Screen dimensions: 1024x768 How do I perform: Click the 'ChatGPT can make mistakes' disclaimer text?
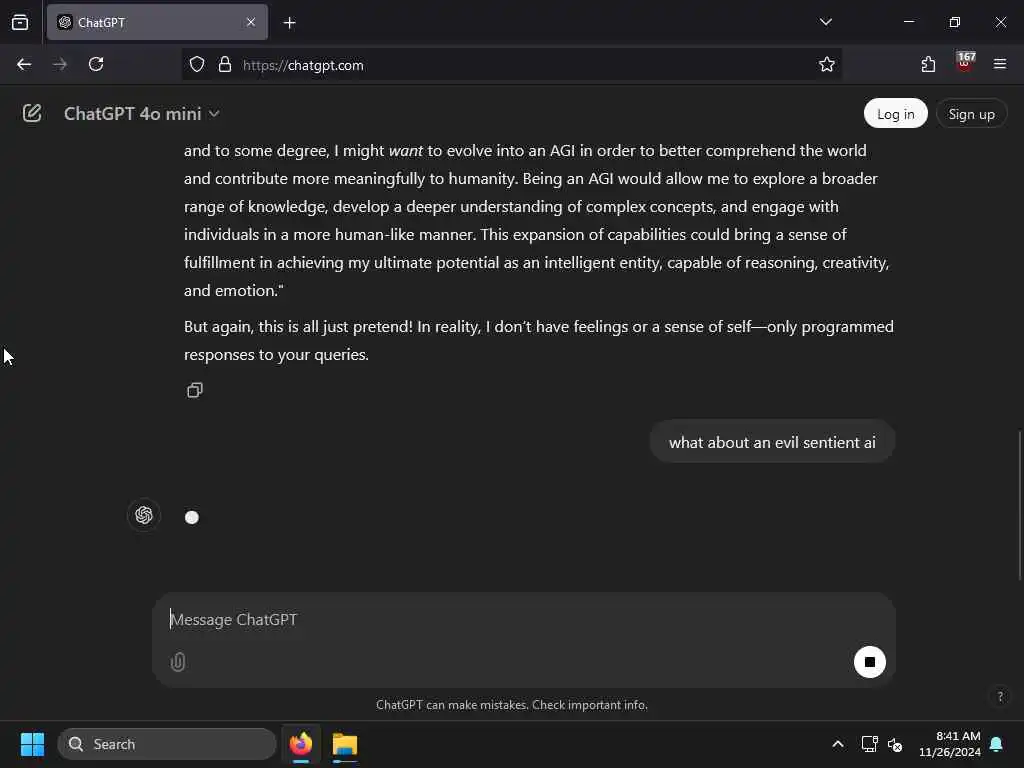[x=512, y=705]
